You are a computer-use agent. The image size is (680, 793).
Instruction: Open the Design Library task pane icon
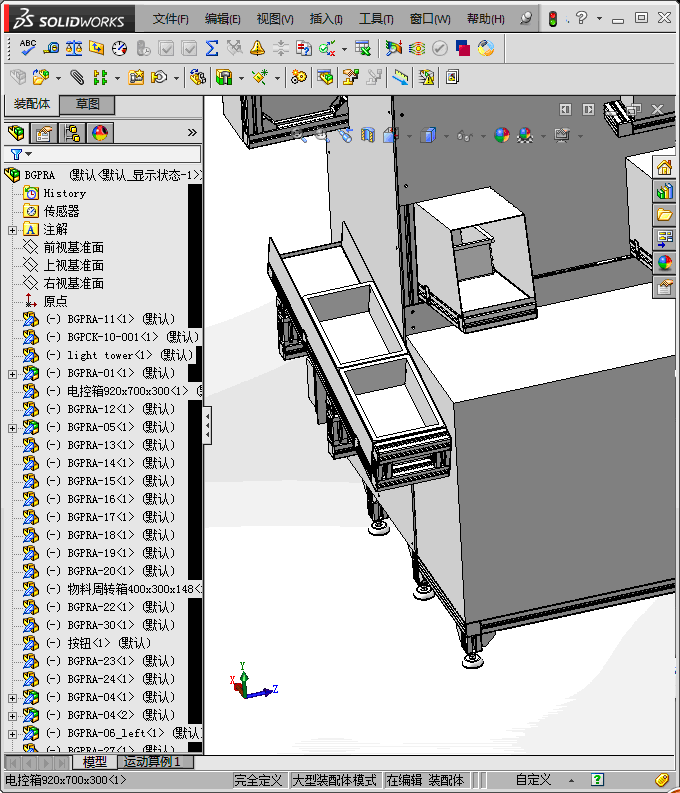(x=664, y=191)
